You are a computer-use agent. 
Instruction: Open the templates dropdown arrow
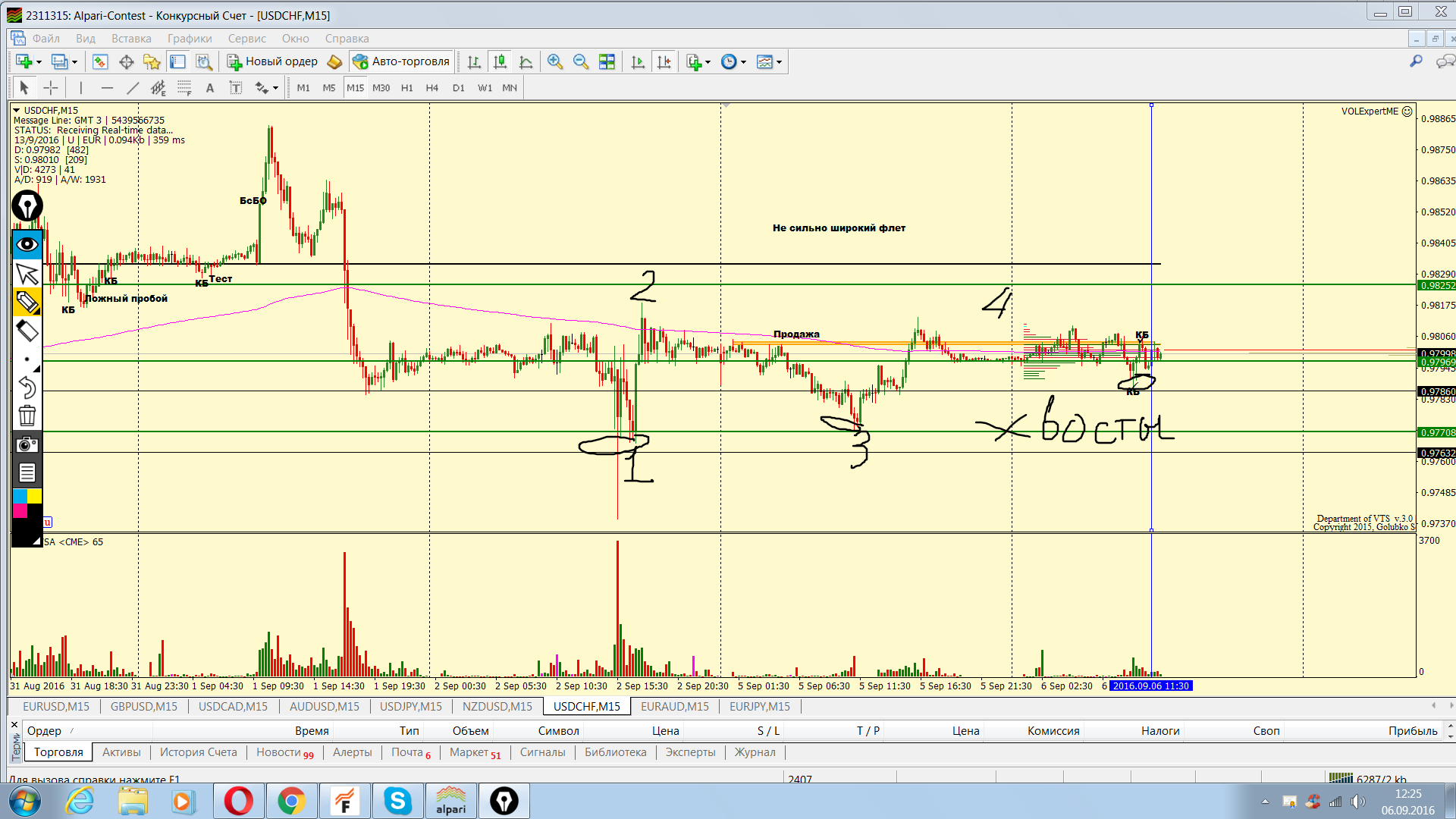779,62
